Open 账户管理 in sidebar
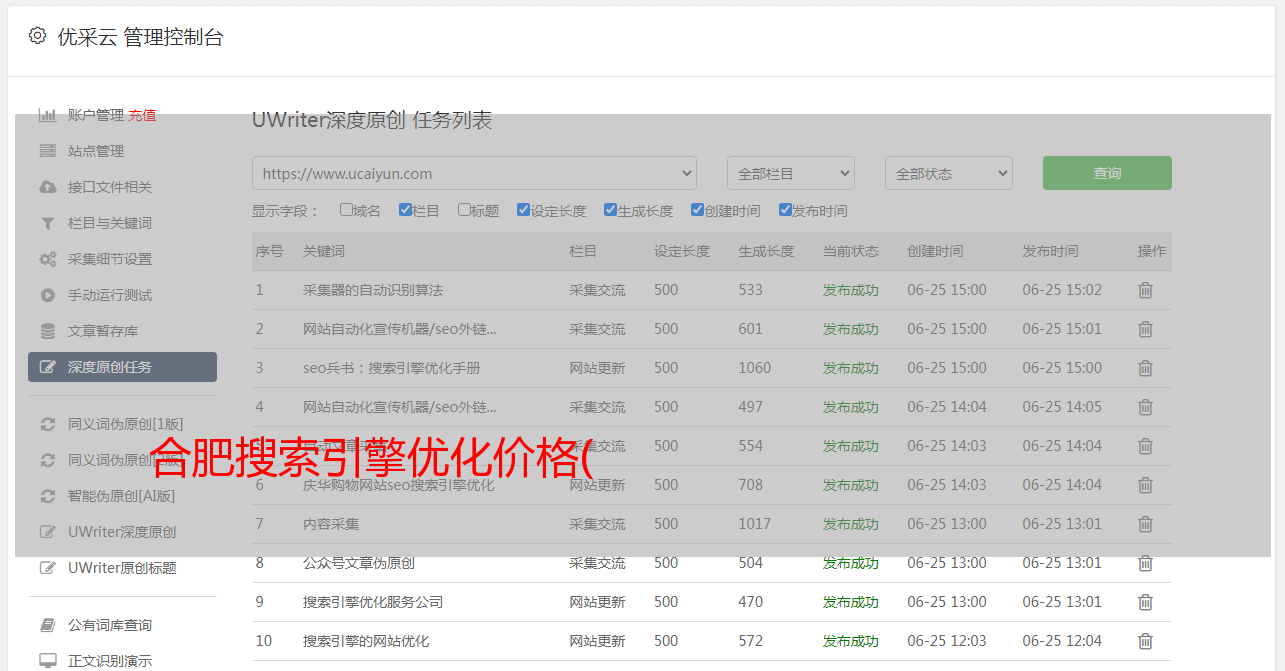Viewport: 1285px width, 671px height. (x=95, y=115)
